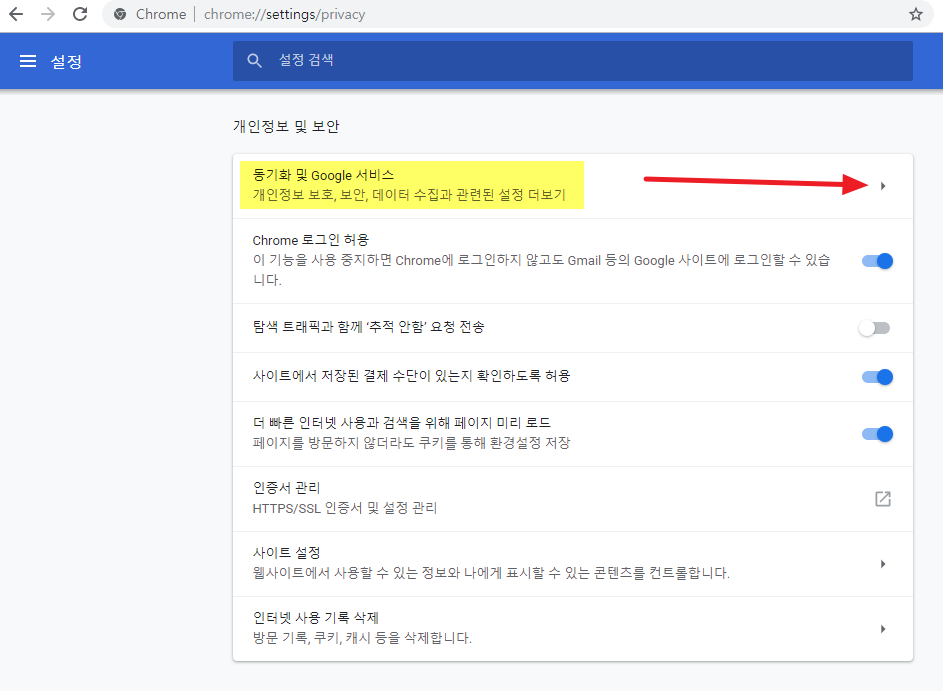This screenshot has height=691, width=943.
Task: Open the external link icon for 인증서 관리
Action: [x=882, y=499]
